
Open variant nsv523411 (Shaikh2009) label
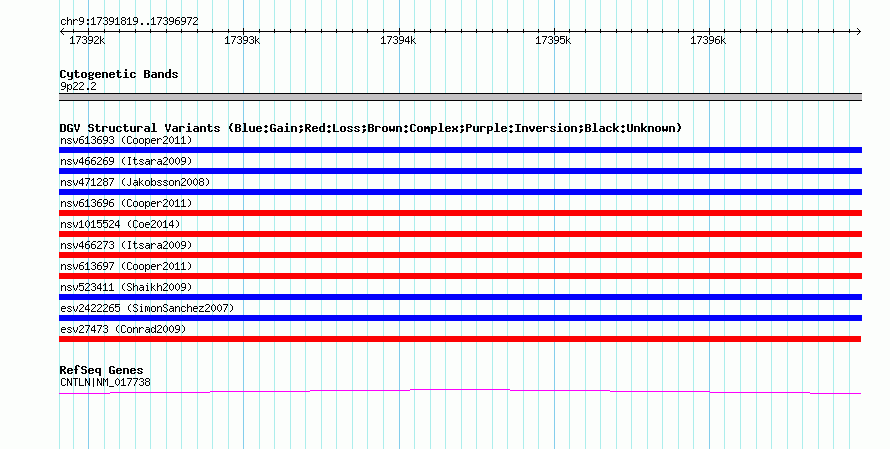click(126, 287)
